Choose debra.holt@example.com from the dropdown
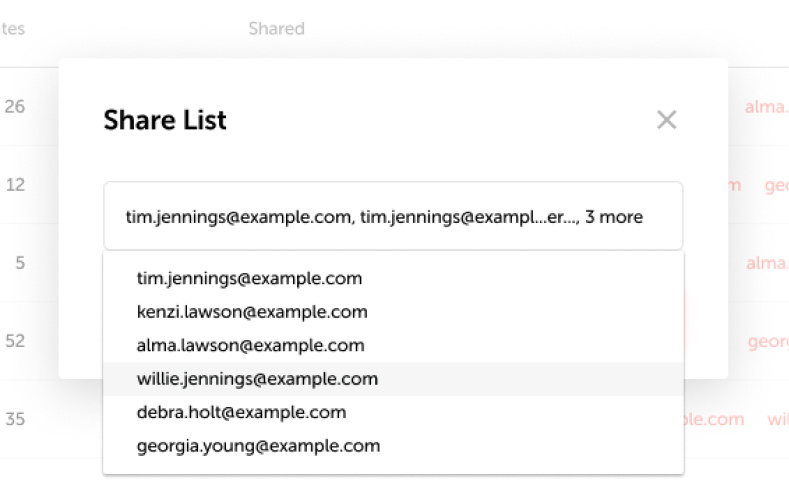 pos(393,412)
